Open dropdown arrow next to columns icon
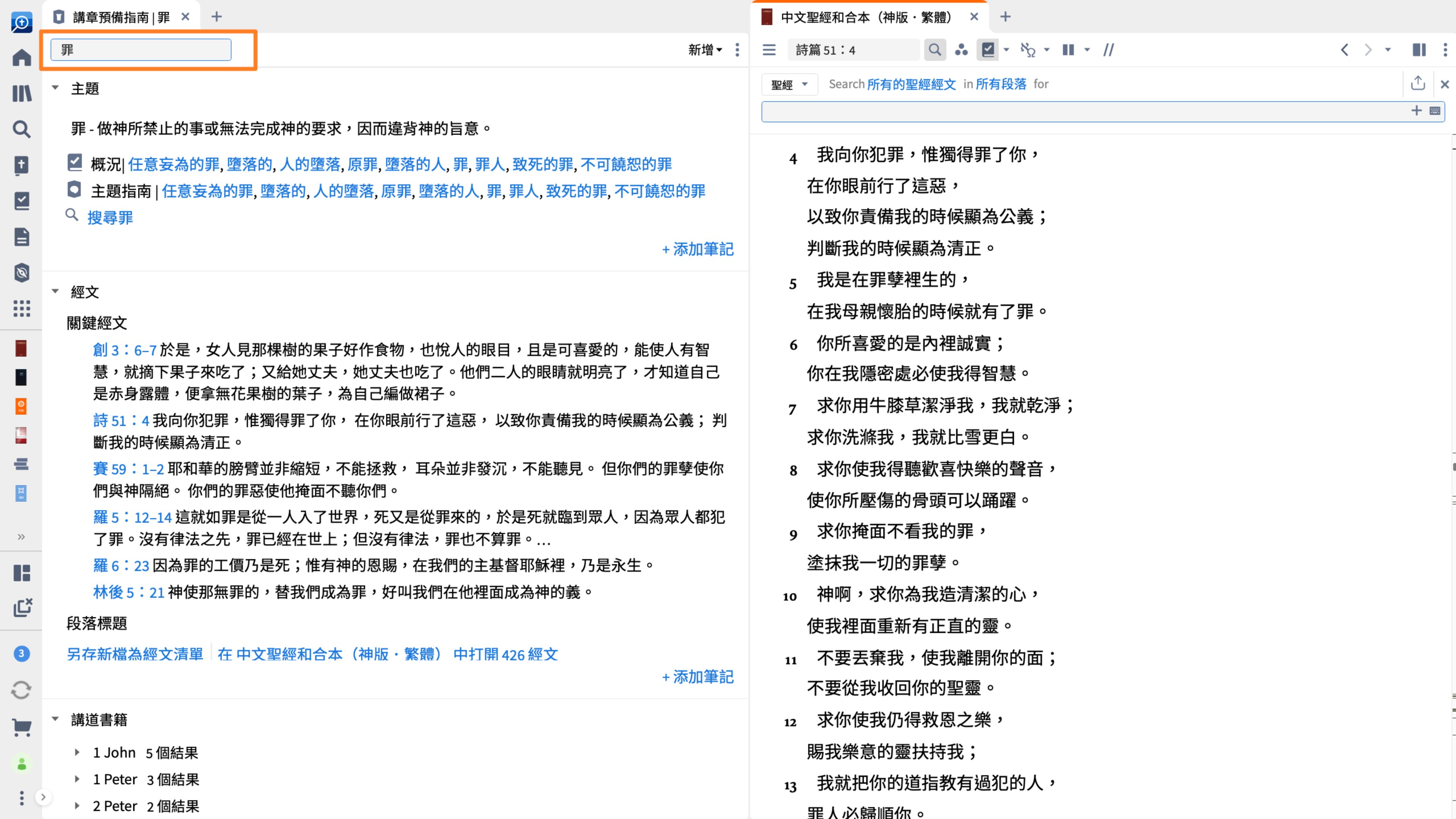1456x819 pixels. point(1087,50)
